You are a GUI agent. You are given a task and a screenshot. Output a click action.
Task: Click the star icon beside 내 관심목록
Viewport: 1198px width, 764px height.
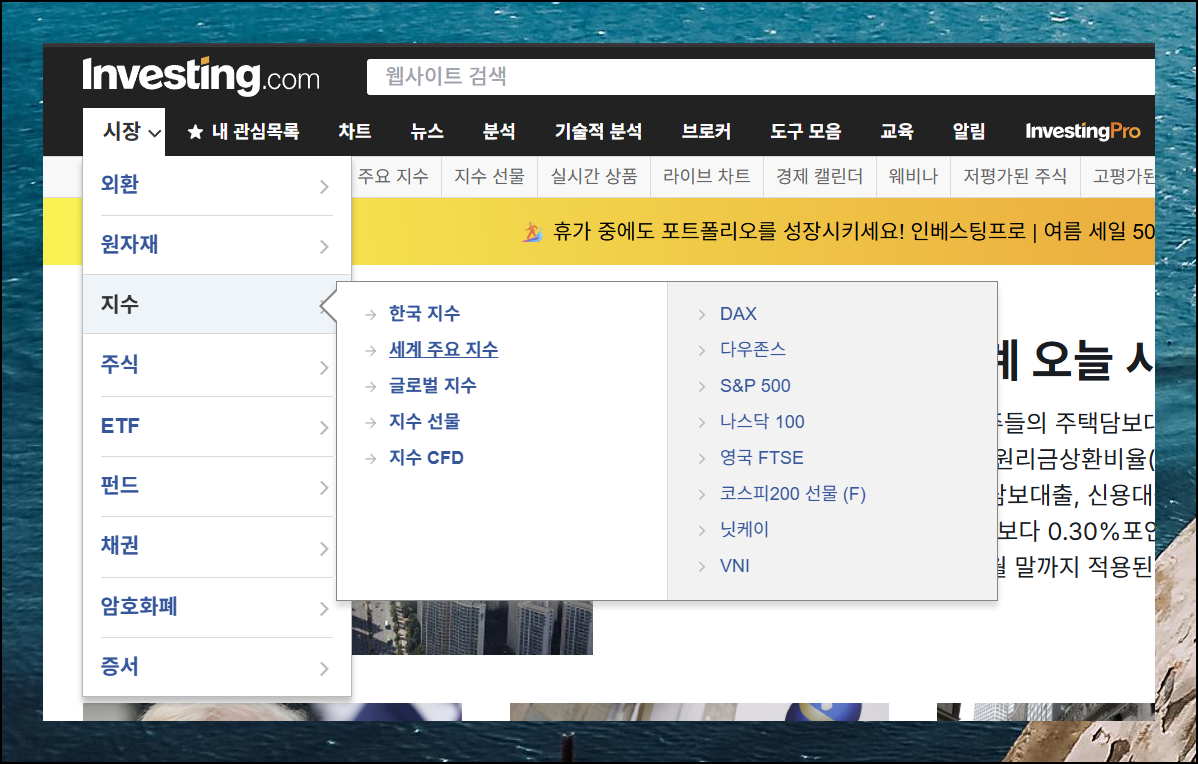195,132
